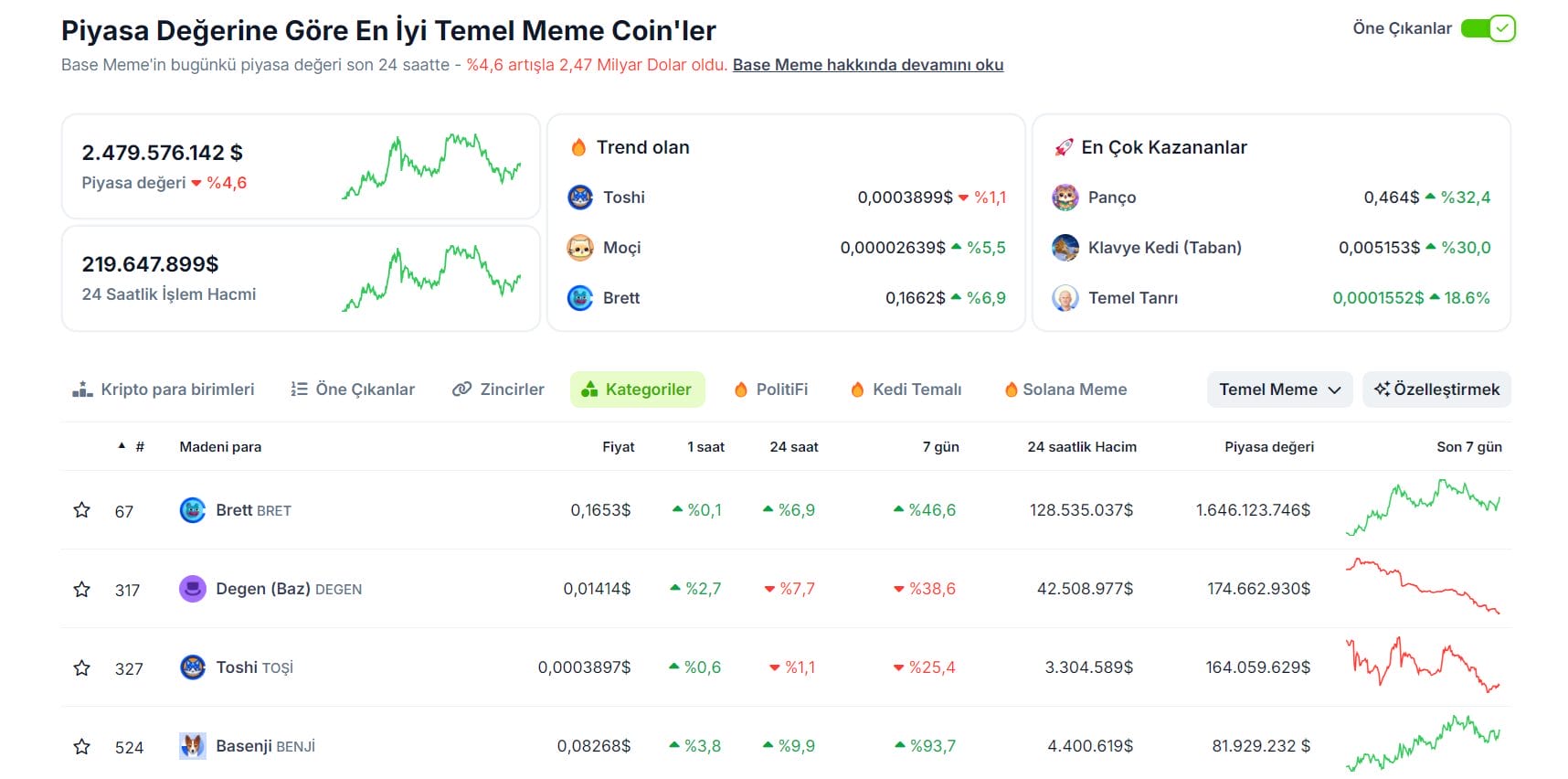Select the Kategoriler filter button
1568x779 pixels.
coord(637,389)
